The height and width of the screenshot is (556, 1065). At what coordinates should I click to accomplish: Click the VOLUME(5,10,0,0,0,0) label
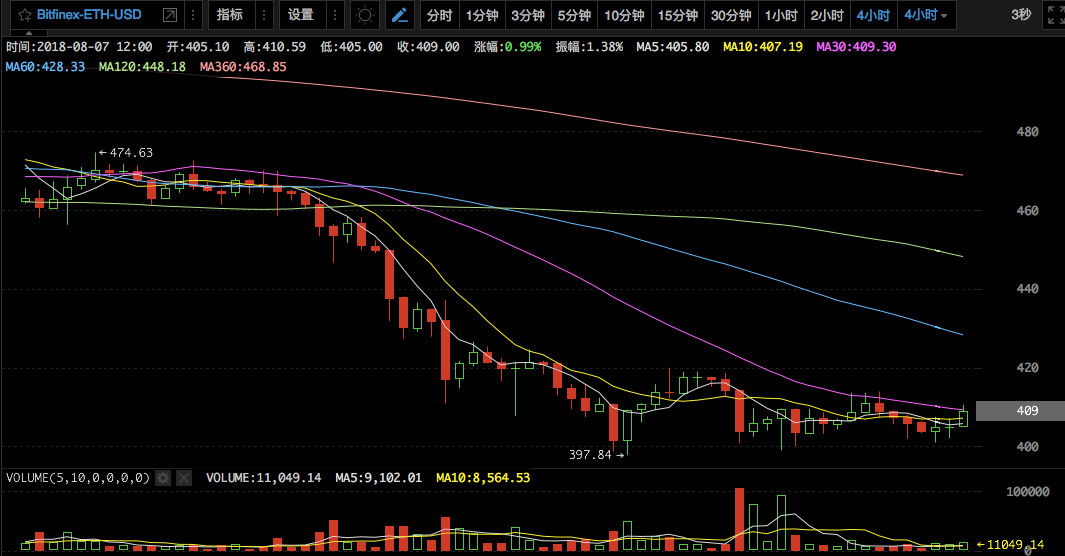coord(78,478)
